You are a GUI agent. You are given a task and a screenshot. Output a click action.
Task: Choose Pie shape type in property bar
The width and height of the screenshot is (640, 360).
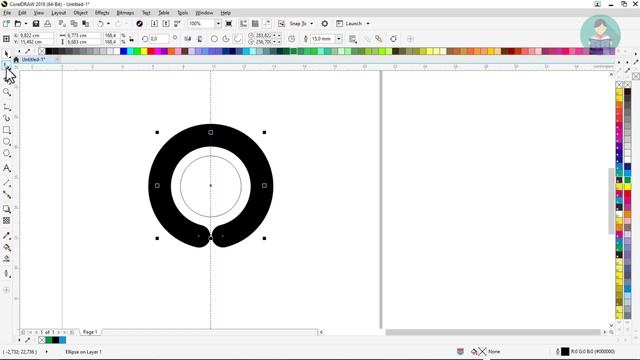[226, 39]
